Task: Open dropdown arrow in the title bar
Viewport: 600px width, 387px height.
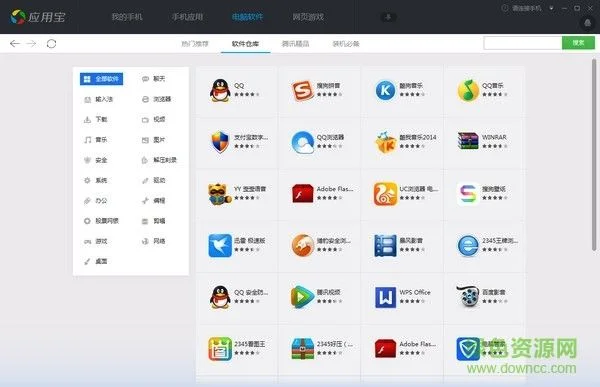Action: click(551, 8)
